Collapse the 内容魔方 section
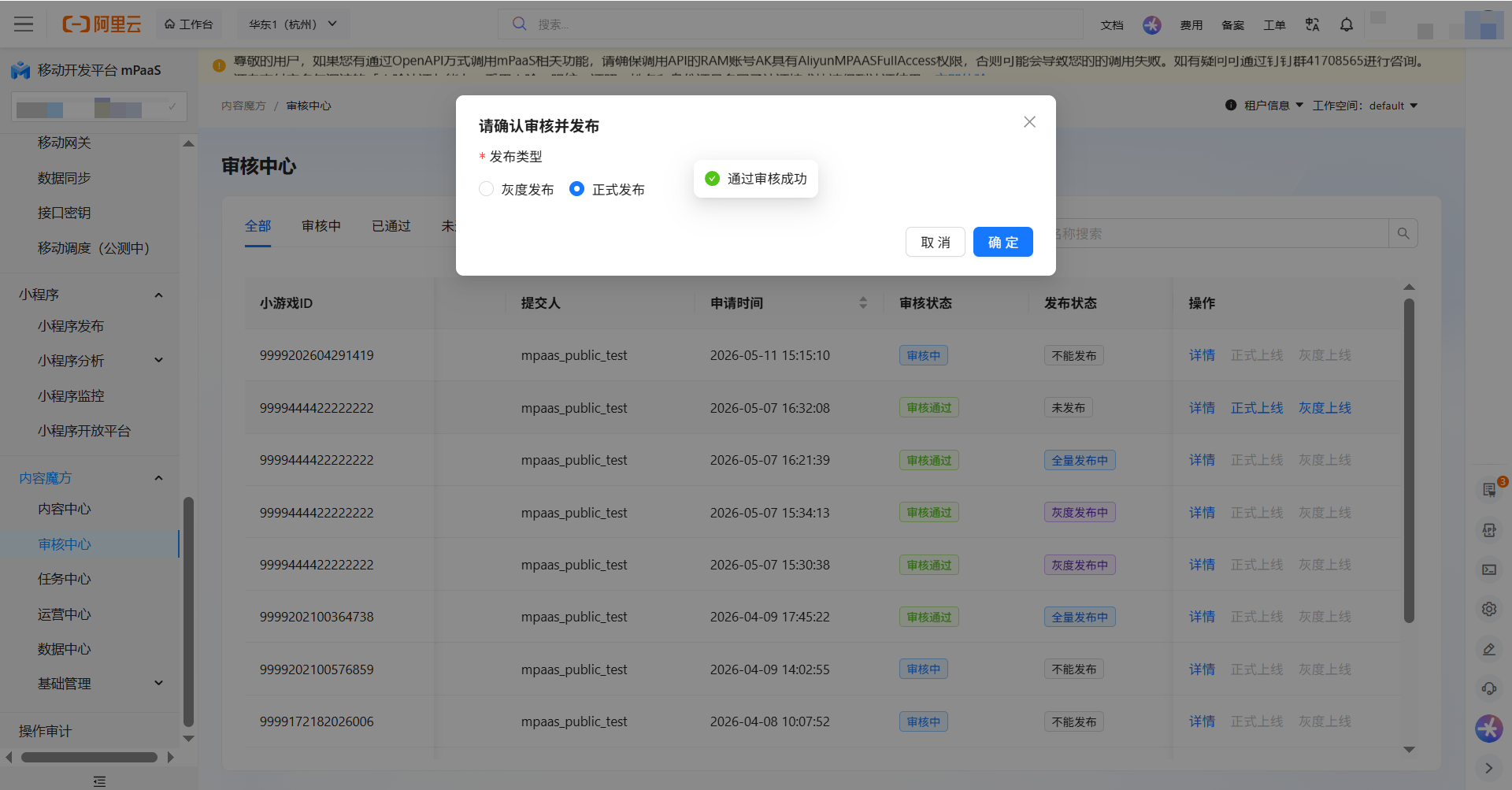 [158, 478]
